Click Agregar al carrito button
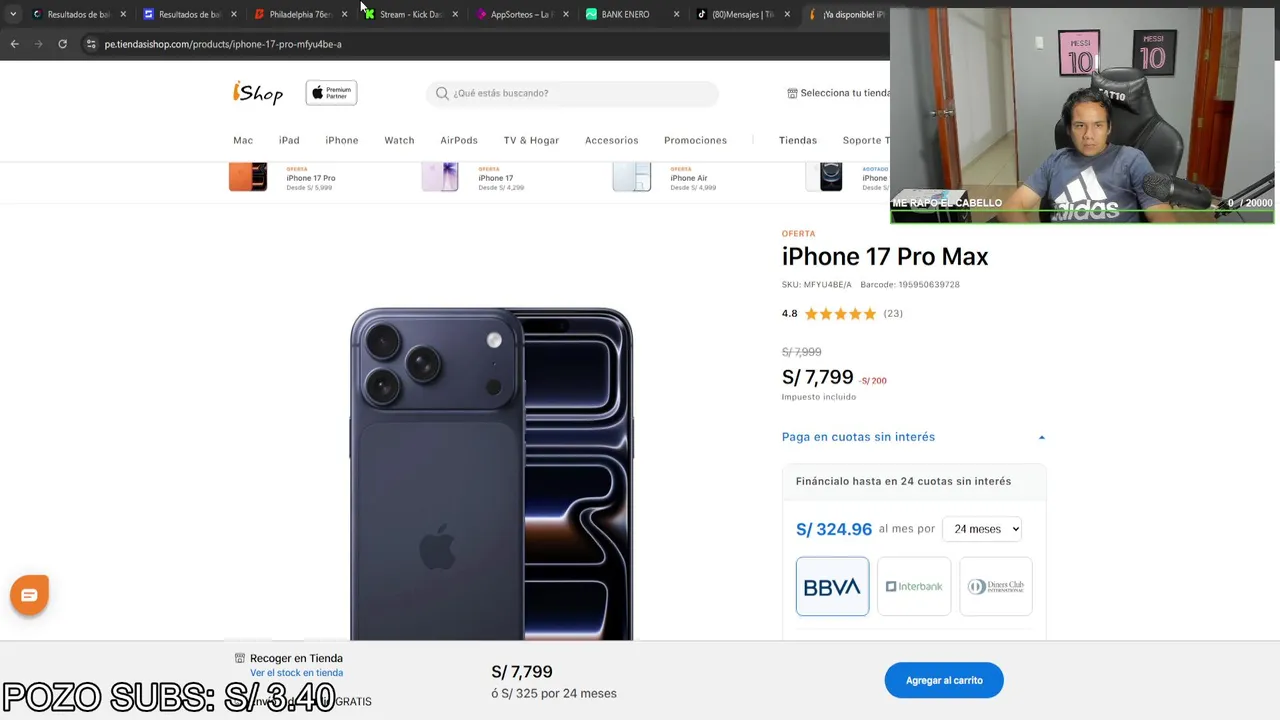 [944, 680]
